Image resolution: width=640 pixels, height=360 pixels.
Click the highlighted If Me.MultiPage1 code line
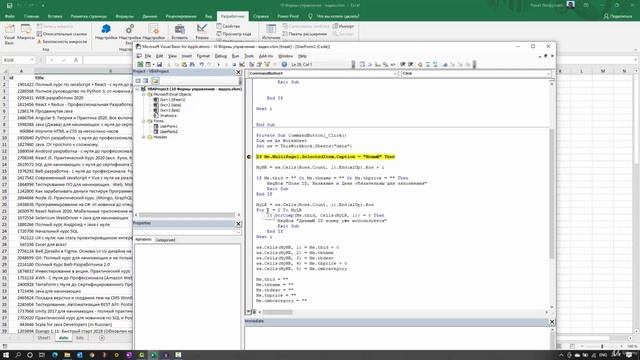[325, 157]
